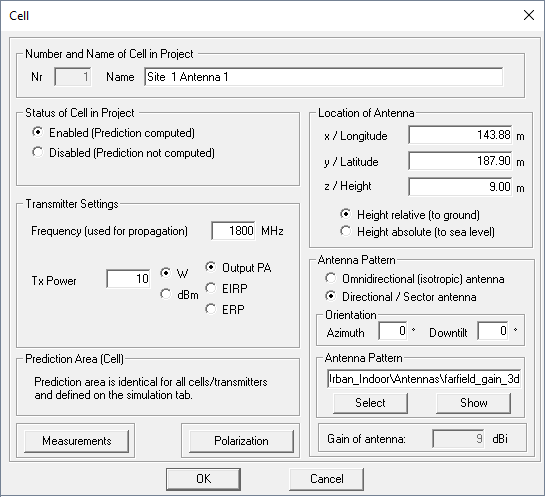This screenshot has width=545, height=497.
Task: Confirm the dialog with OK
Action: 203,479
